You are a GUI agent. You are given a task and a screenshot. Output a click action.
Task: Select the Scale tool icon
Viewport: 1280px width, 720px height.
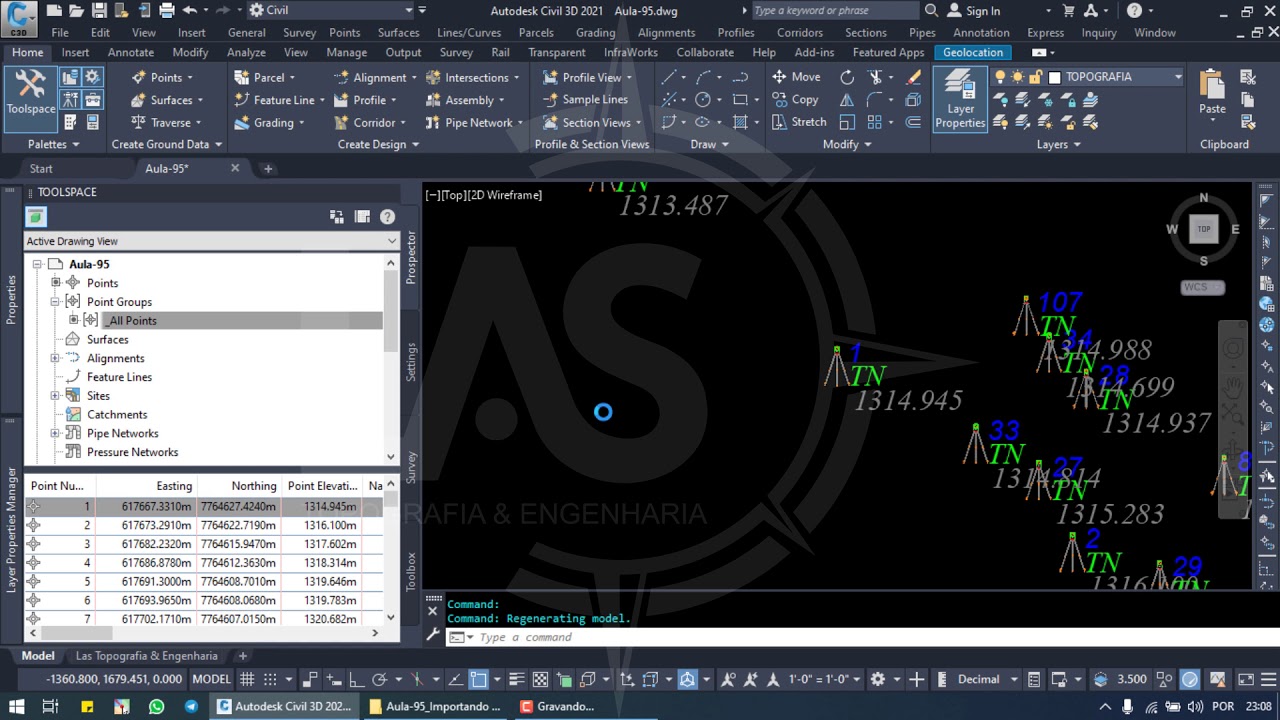[847, 122]
